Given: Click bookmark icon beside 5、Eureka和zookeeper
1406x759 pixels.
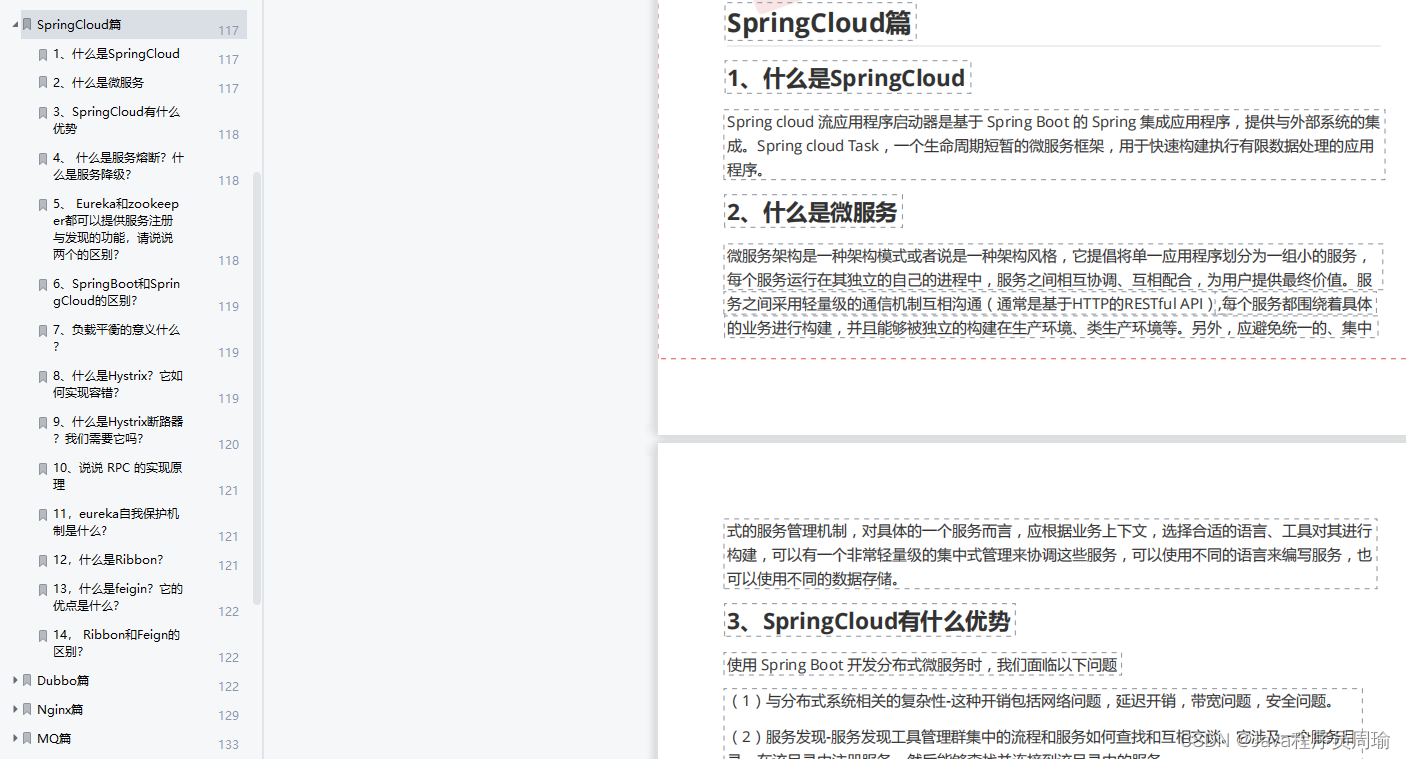Looking at the screenshot, I should click(x=43, y=204).
